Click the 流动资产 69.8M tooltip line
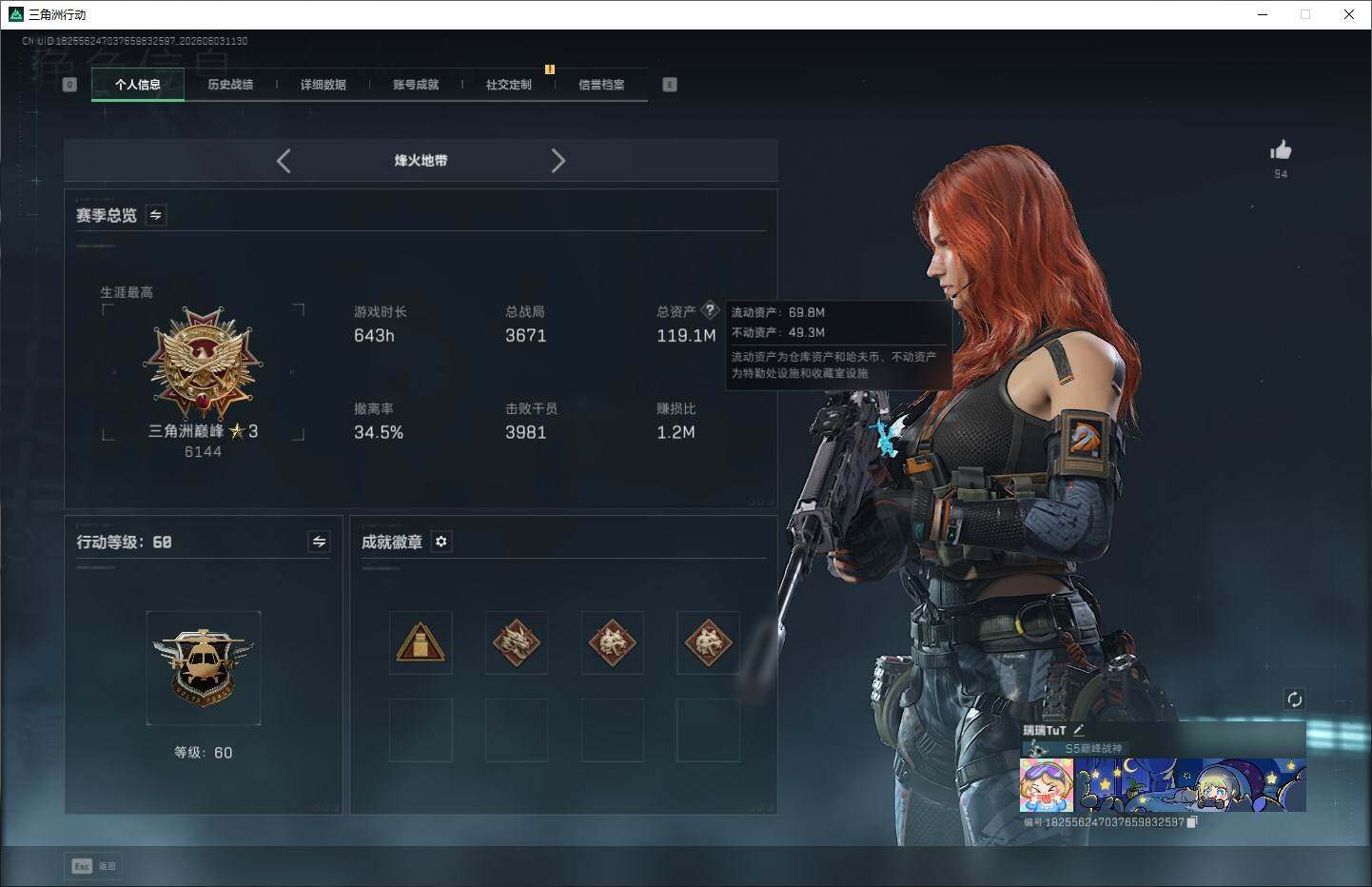The height and width of the screenshot is (887, 1372). (x=778, y=312)
